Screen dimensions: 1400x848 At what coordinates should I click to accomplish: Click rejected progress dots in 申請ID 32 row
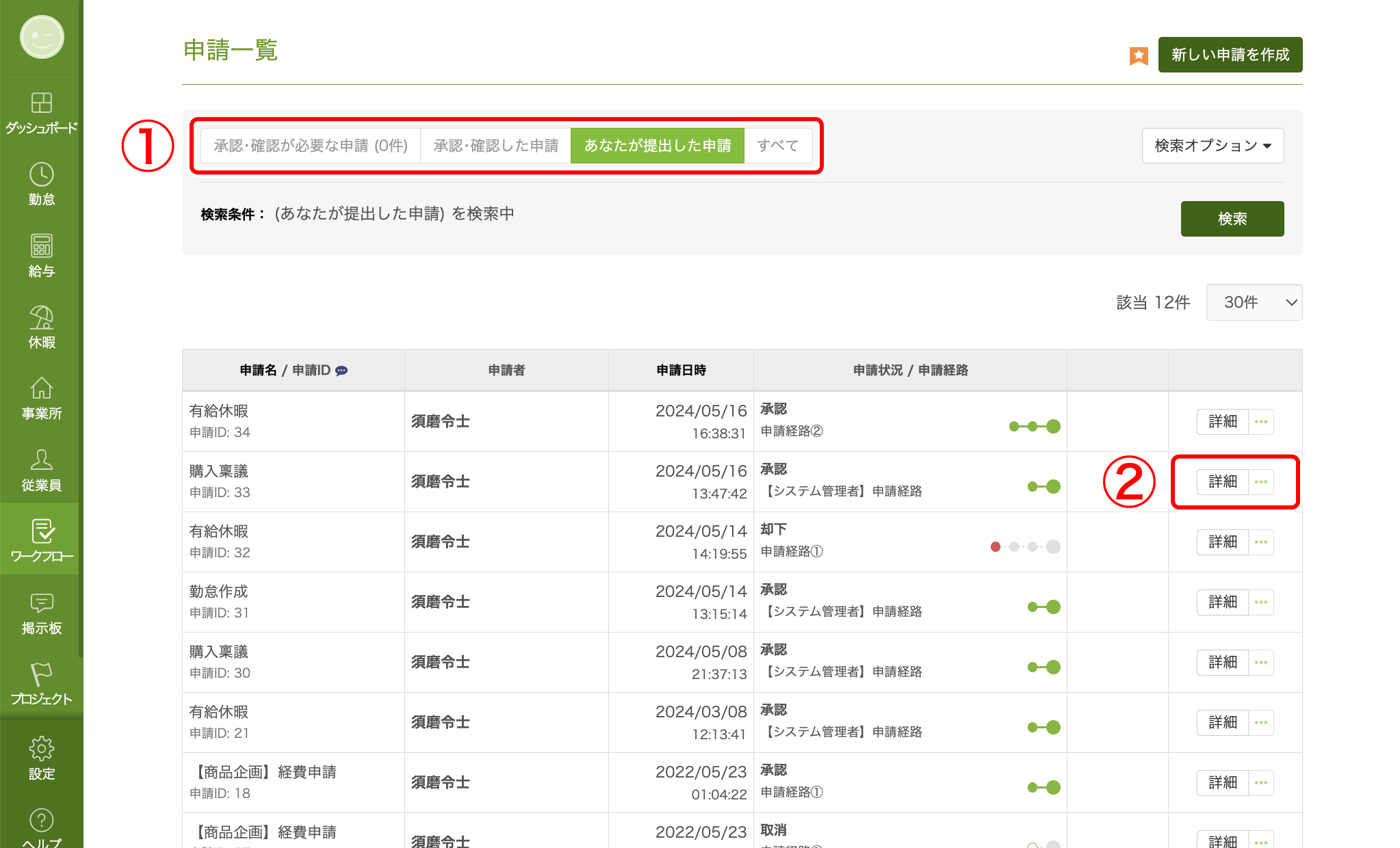(x=1025, y=546)
